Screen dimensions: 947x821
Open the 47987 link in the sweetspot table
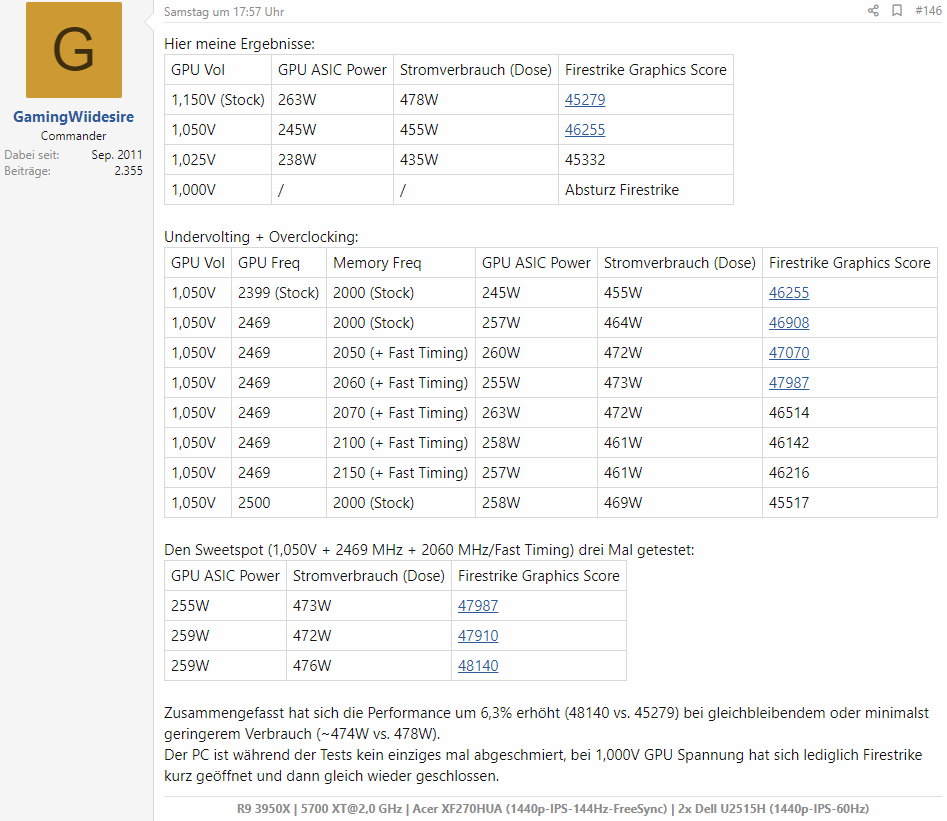478,606
